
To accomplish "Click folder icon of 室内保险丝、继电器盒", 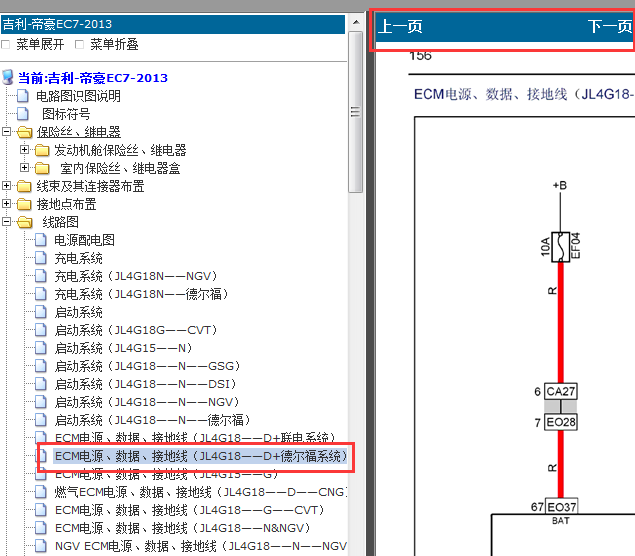I will (42, 168).
